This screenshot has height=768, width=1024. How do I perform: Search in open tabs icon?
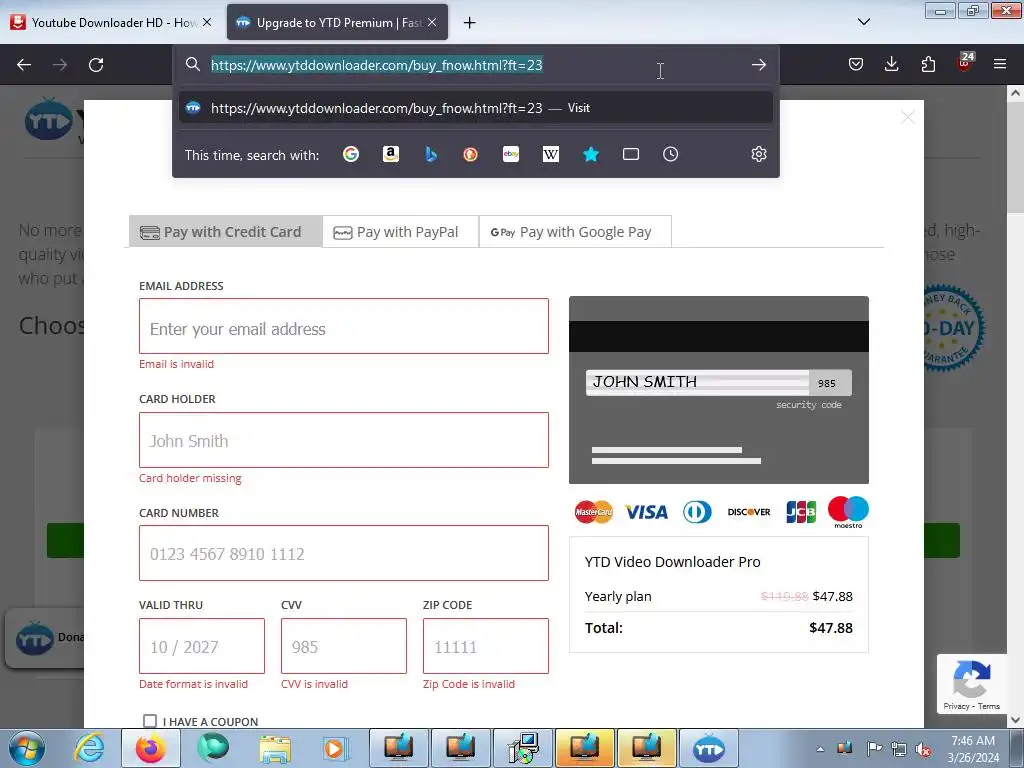(631, 154)
